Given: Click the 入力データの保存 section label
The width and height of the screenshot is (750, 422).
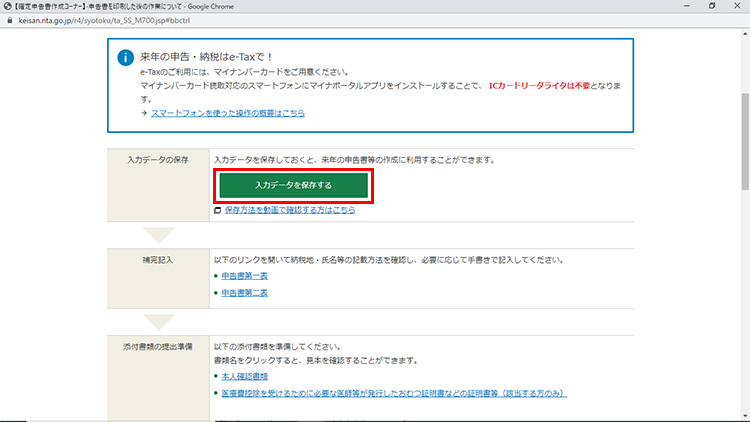Looking at the screenshot, I should pyautogui.click(x=158, y=160).
